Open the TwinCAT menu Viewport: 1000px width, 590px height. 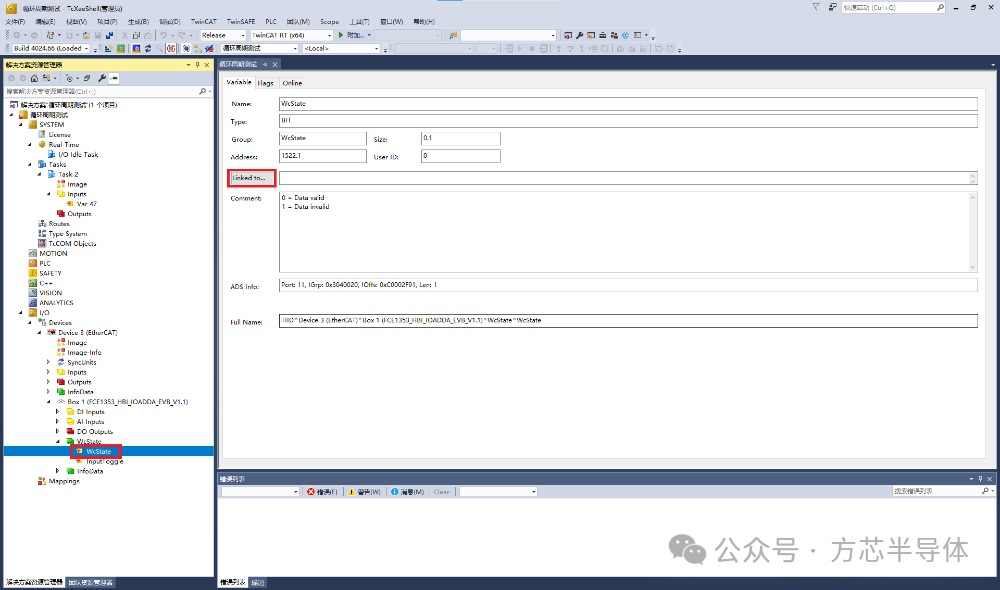pos(203,22)
